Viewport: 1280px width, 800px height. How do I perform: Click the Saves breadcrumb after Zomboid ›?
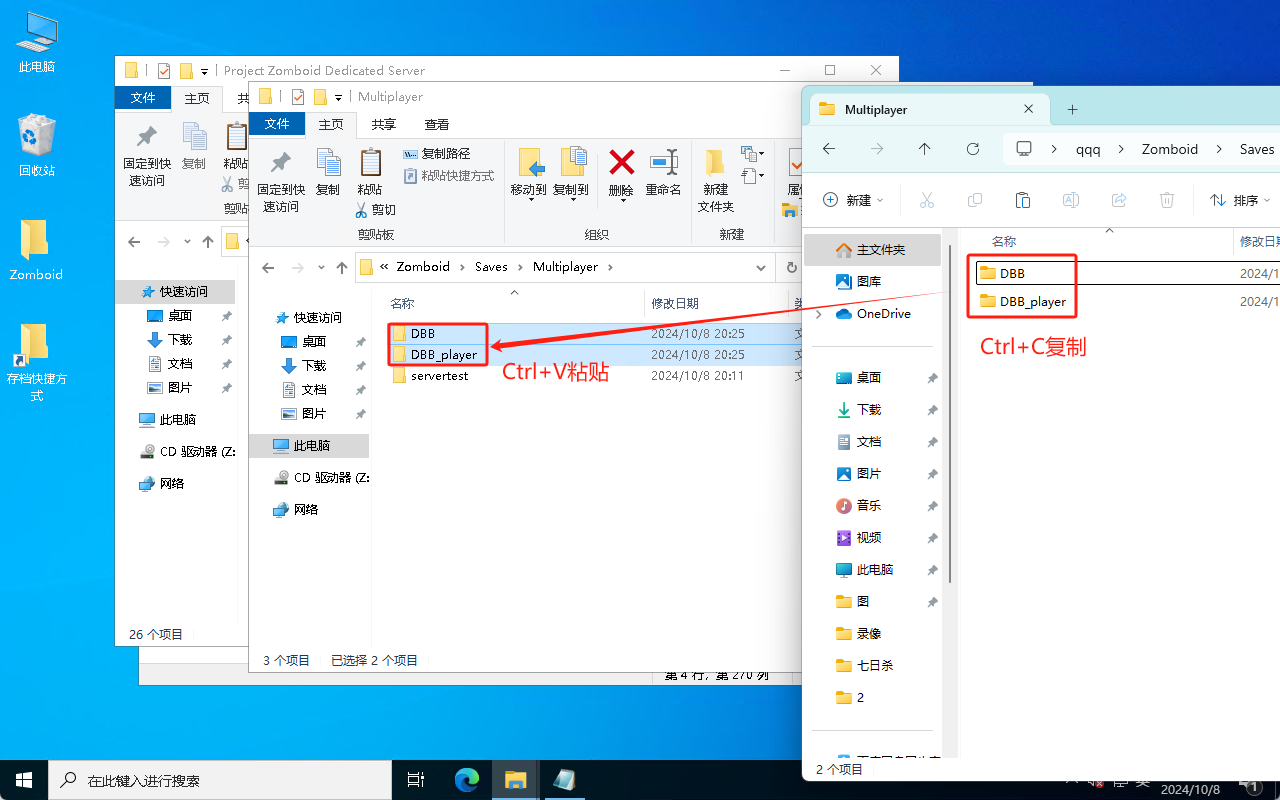pos(491,267)
